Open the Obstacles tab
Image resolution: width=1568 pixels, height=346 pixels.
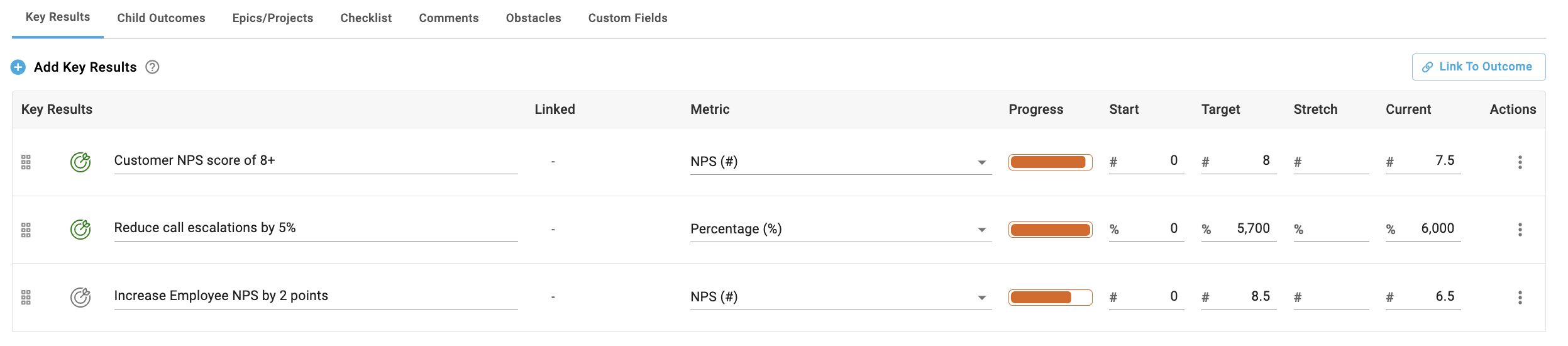pos(533,18)
